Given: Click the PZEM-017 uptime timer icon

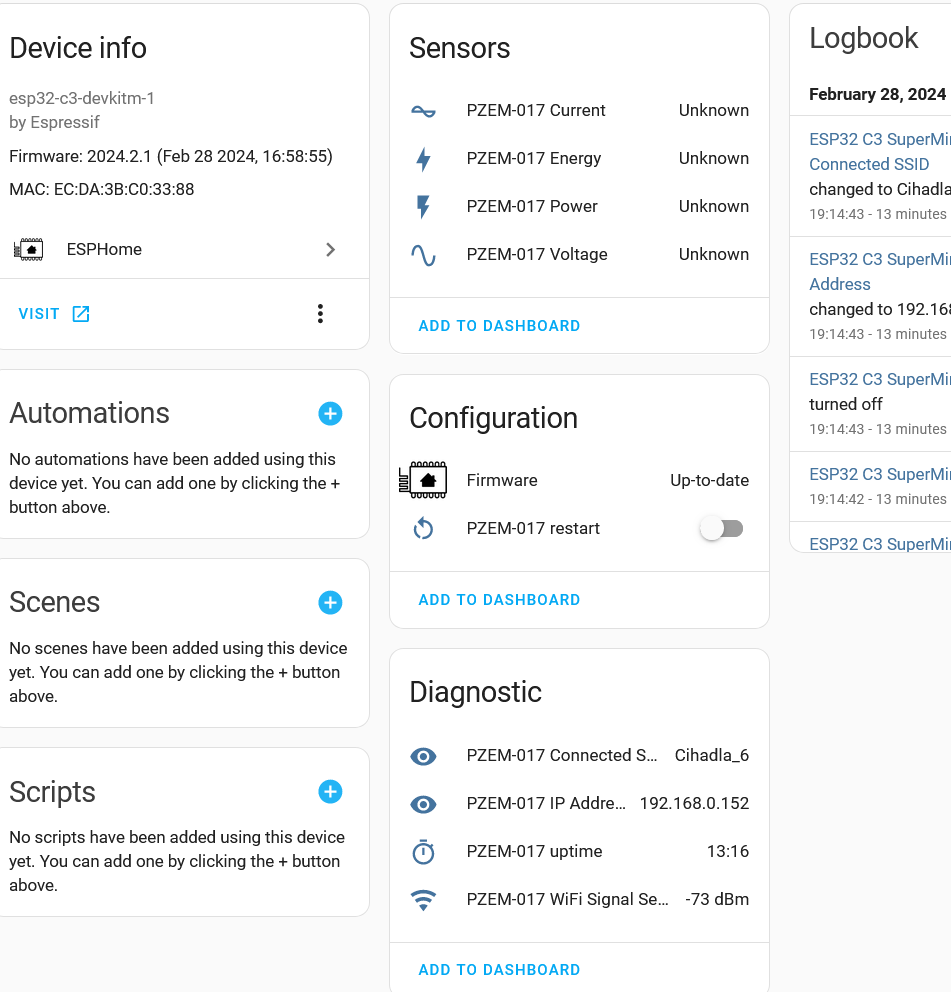Looking at the screenshot, I should tap(423, 852).
